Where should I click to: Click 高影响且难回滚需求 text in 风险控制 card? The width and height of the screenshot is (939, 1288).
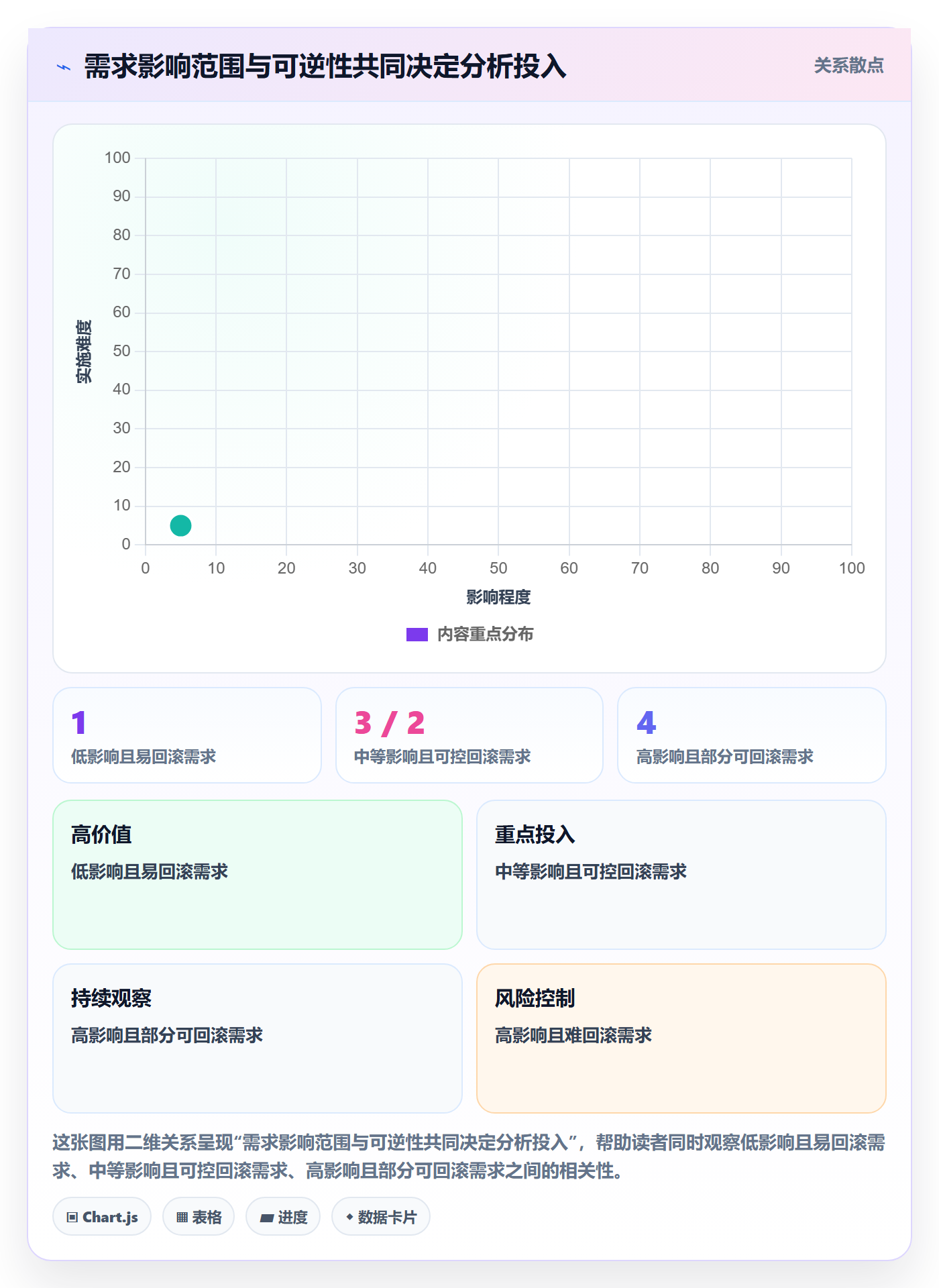(573, 1035)
